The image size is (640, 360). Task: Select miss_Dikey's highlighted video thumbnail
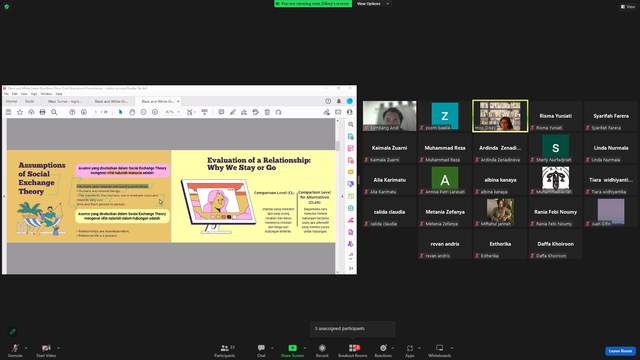point(500,116)
